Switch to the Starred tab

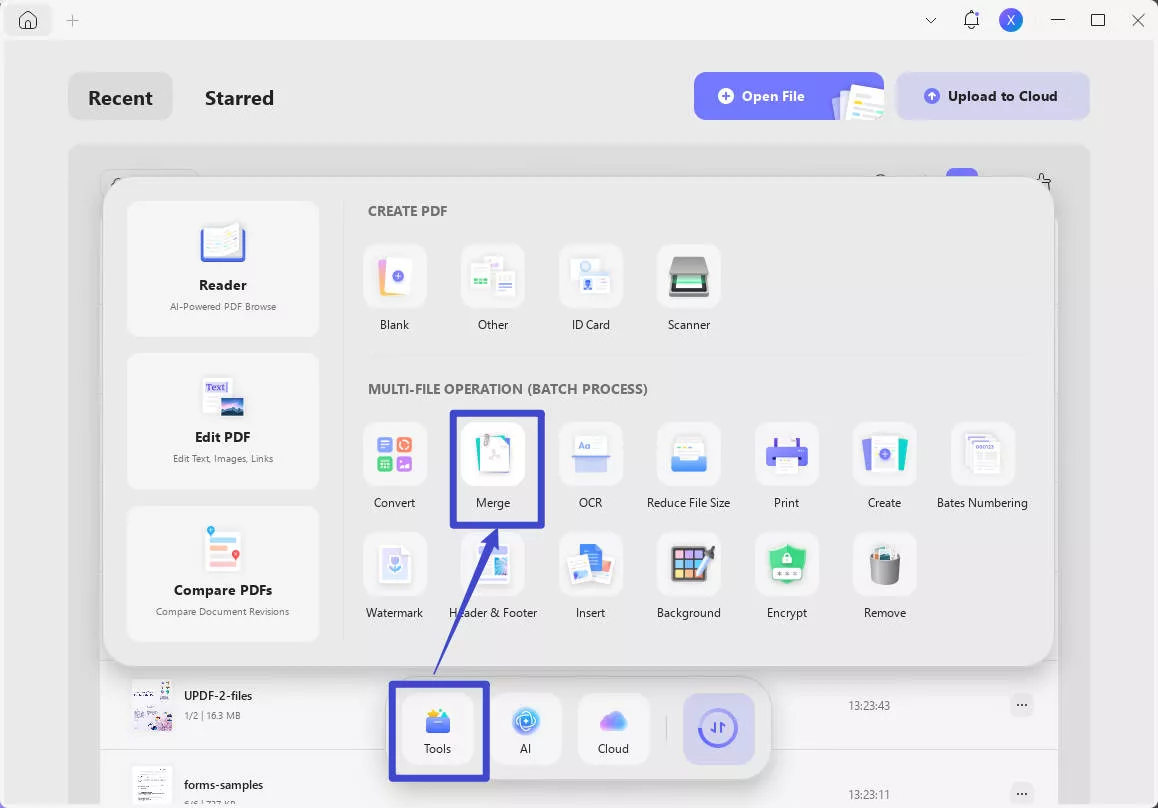point(239,97)
